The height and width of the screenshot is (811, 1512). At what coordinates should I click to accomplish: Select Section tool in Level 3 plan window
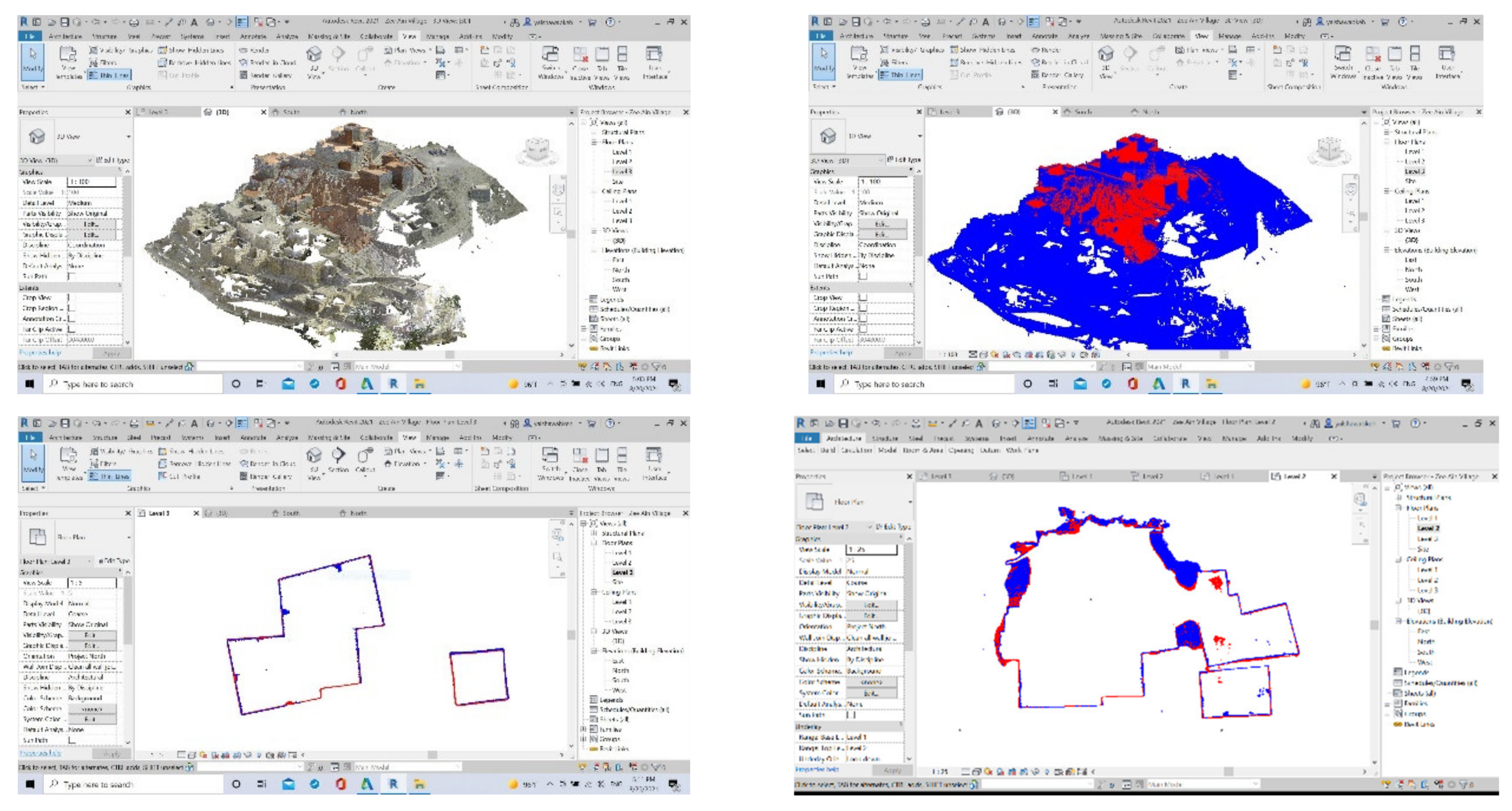click(x=338, y=456)
